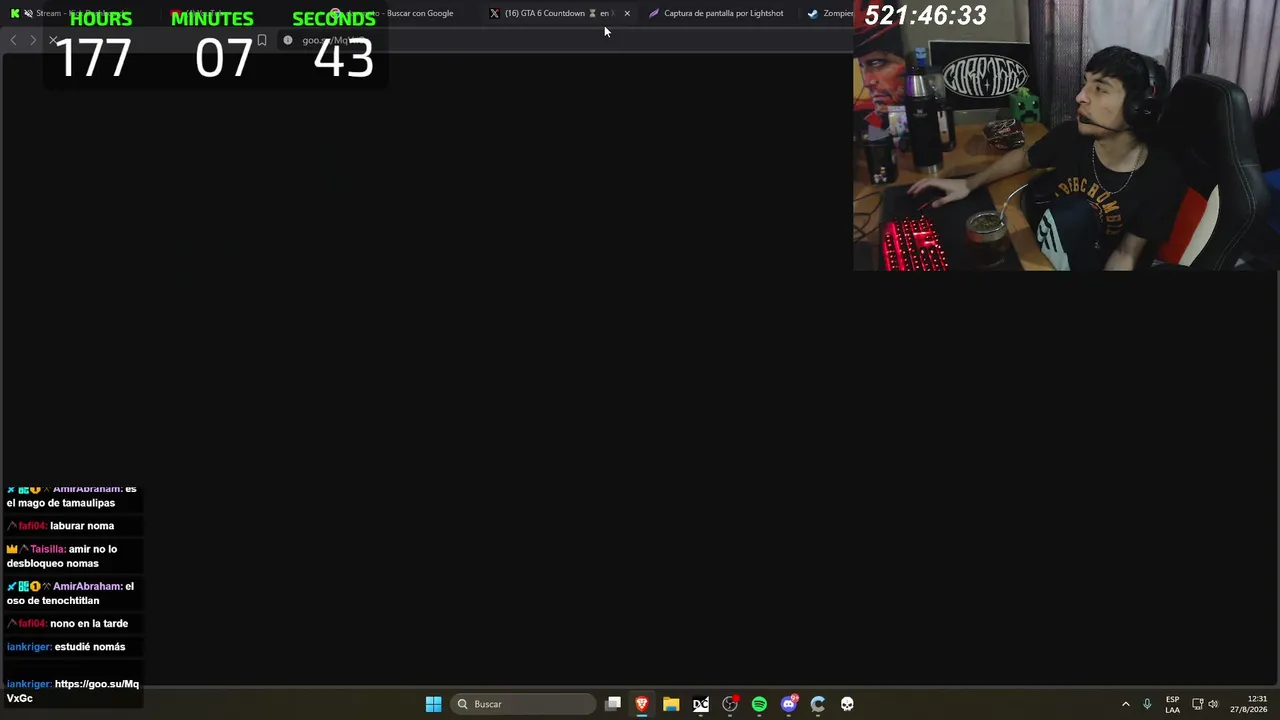
Task: Go back using the browser back arrow
Action: coord(13,40)
